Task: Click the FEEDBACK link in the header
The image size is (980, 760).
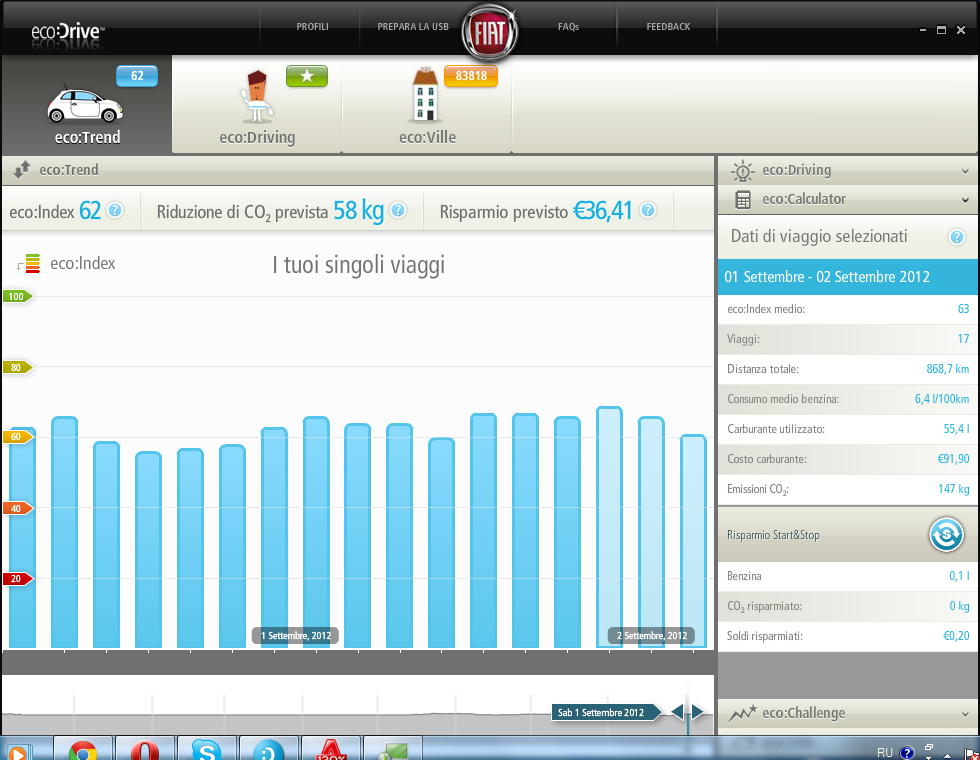Action: [668, 27]
